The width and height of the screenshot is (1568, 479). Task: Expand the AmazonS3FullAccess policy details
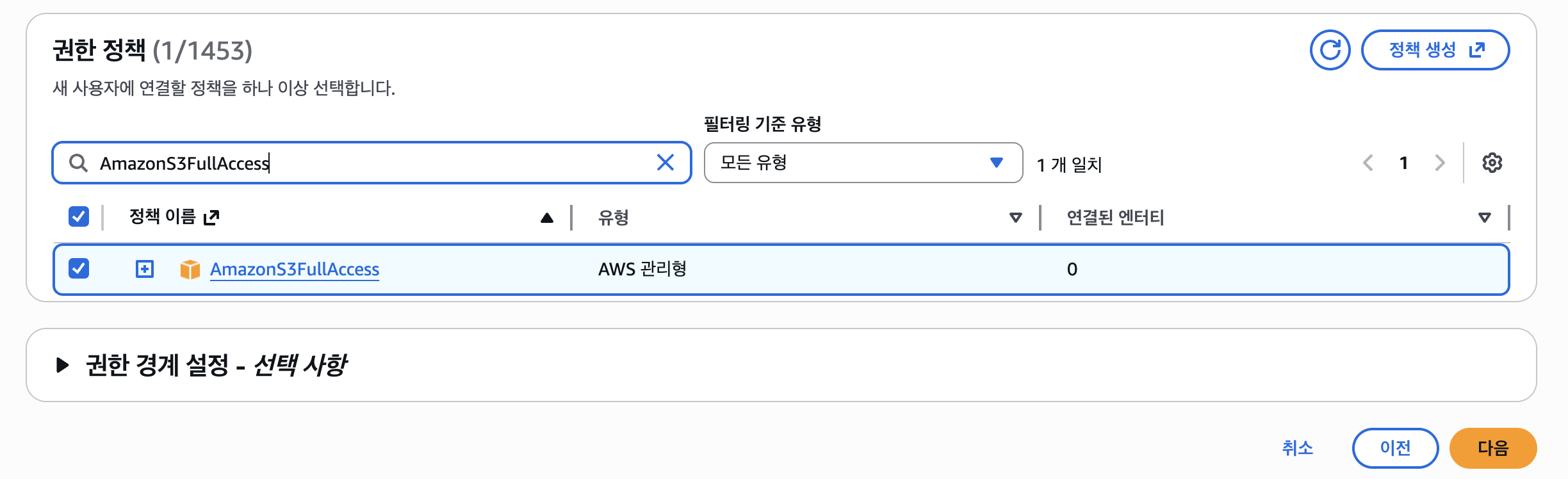(x=145, y=269)
